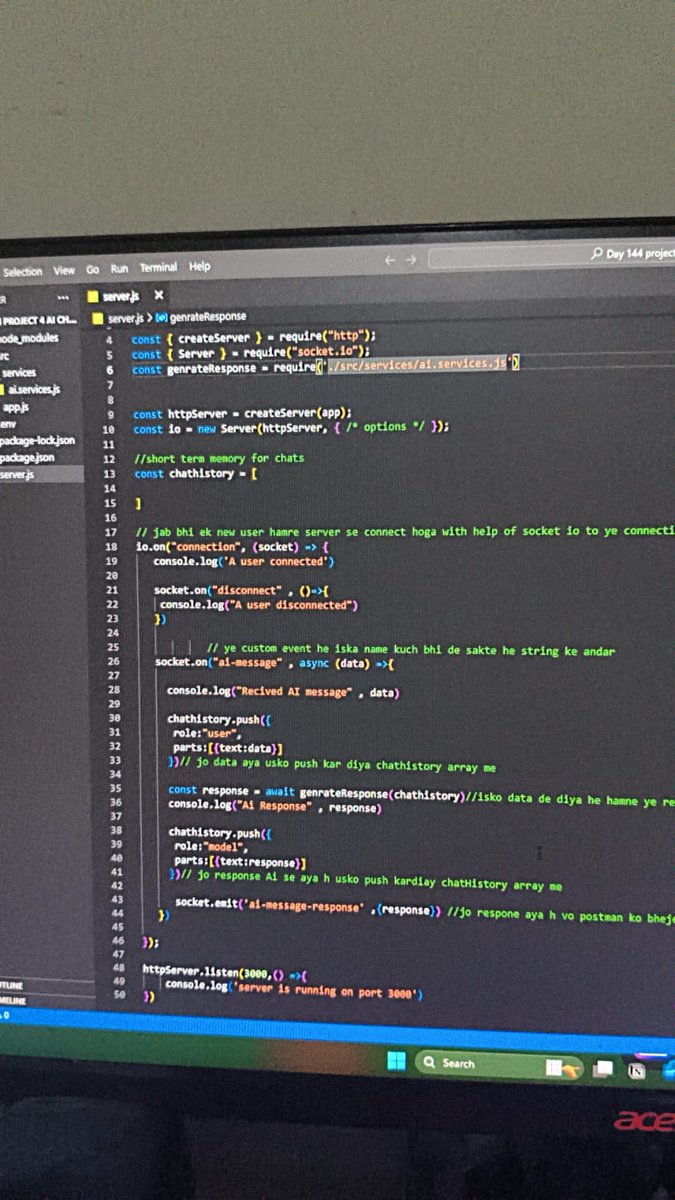Go back with the left navigation arrow
This screenshot has width=675, height=1200.
[391, 260]
